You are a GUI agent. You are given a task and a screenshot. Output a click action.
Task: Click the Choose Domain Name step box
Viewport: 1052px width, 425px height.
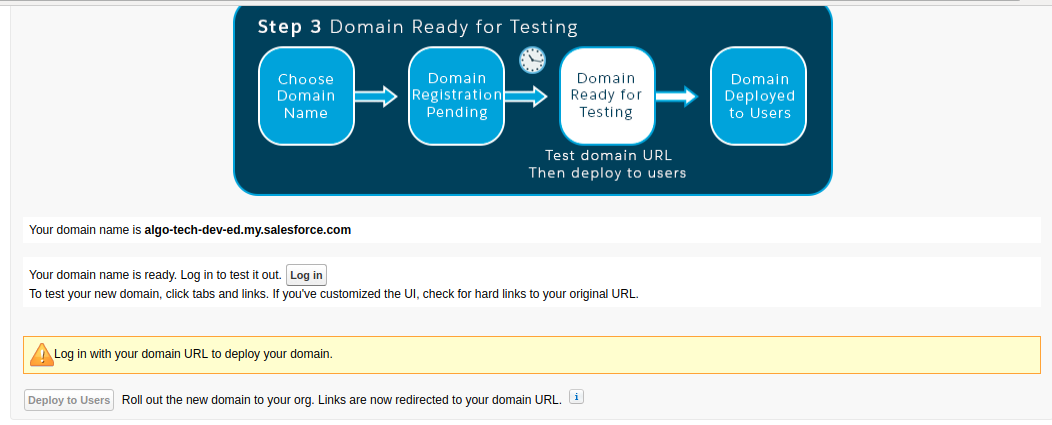306,96
